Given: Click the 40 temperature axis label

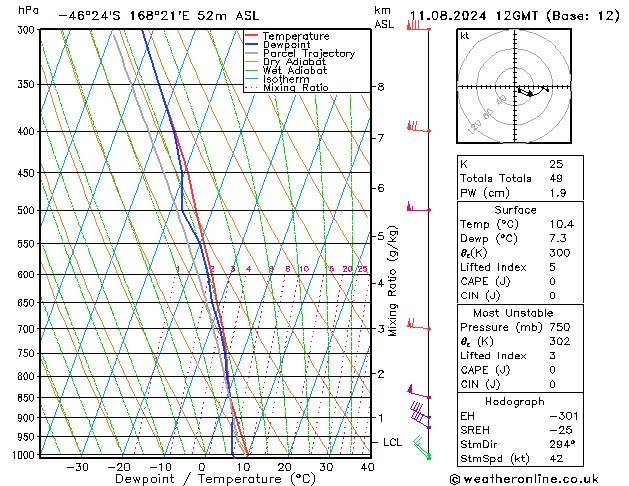Looking at the screenshot, I should (x=367, y=467).
